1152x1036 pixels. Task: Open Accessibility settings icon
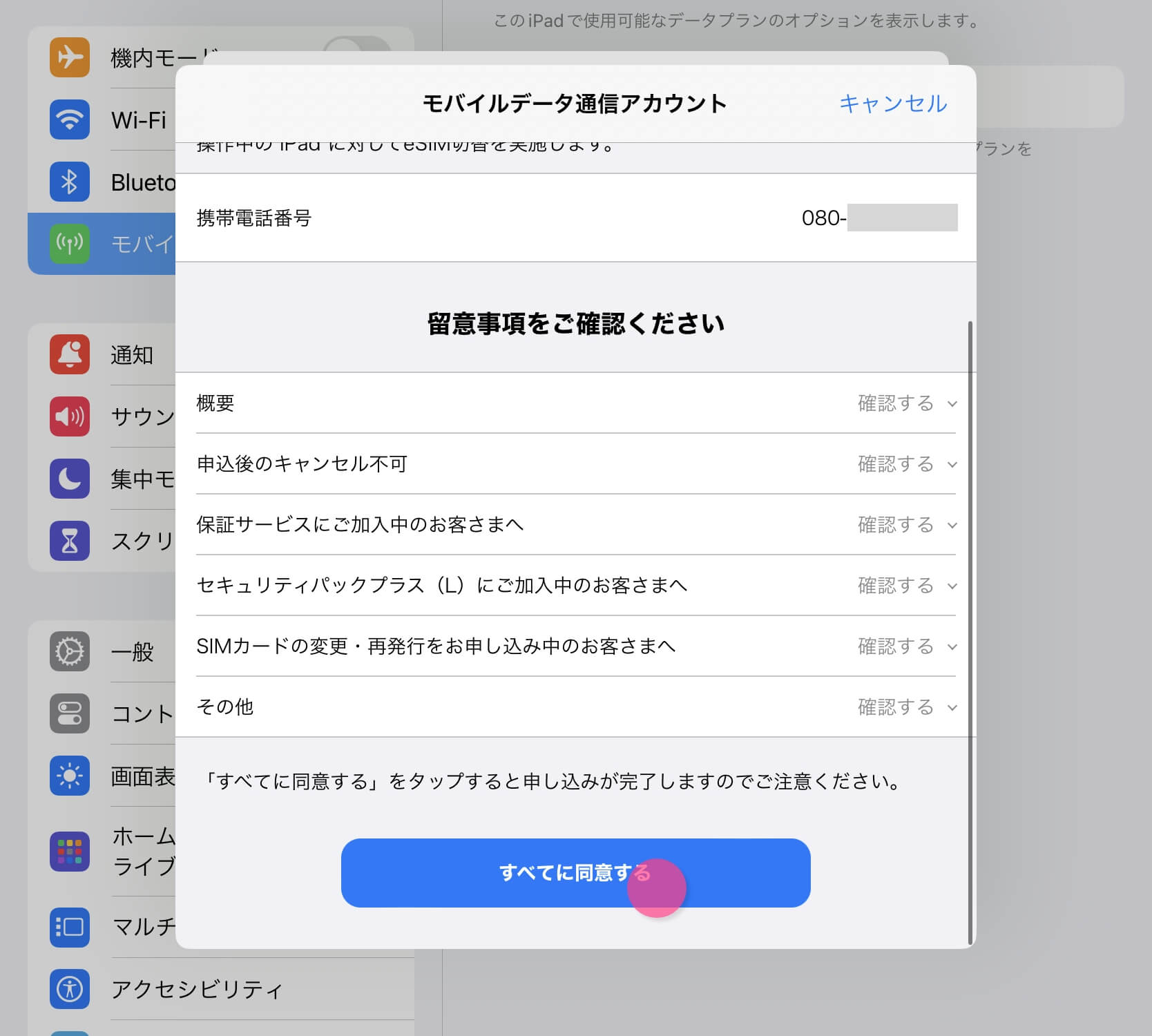[x=70, y=988]
